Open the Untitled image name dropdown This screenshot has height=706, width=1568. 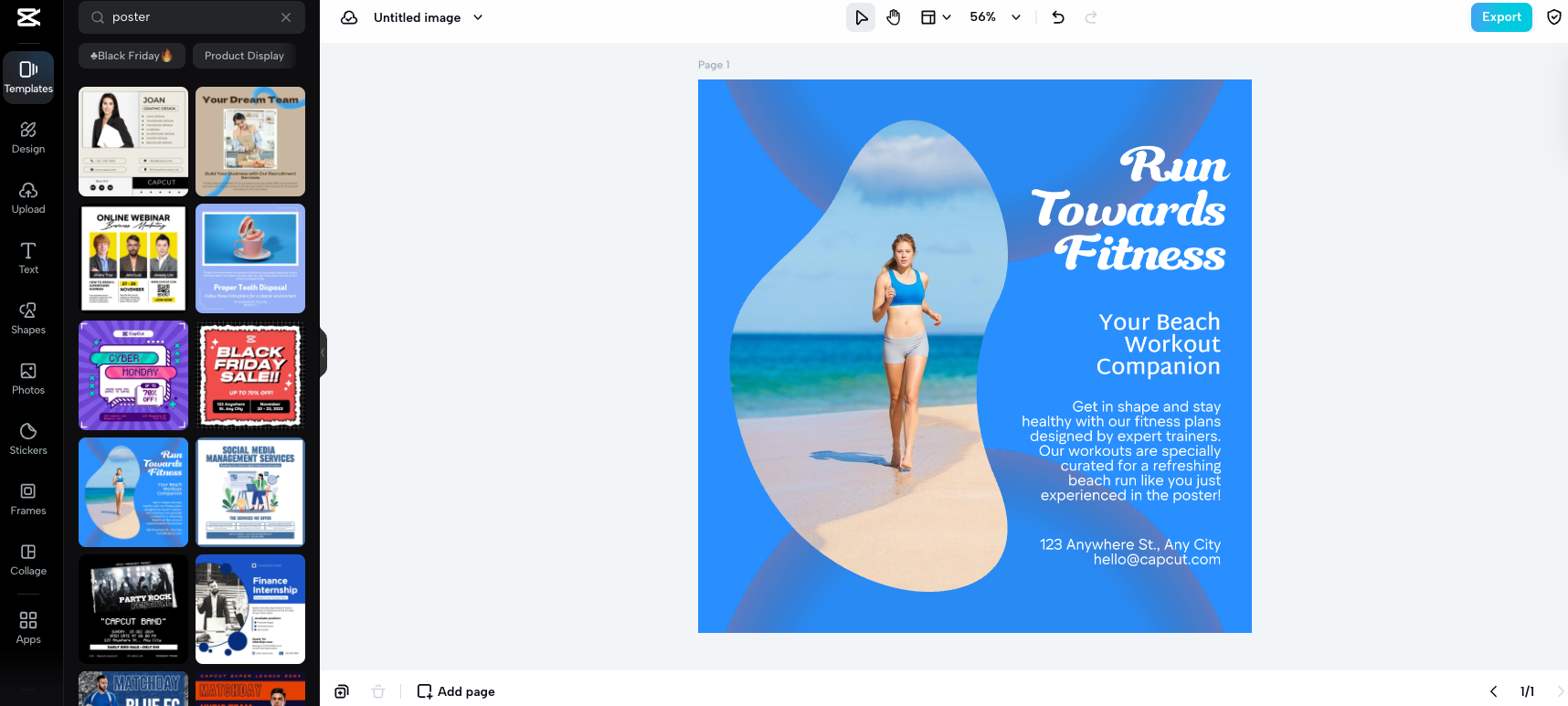click(x=478, y=17)
